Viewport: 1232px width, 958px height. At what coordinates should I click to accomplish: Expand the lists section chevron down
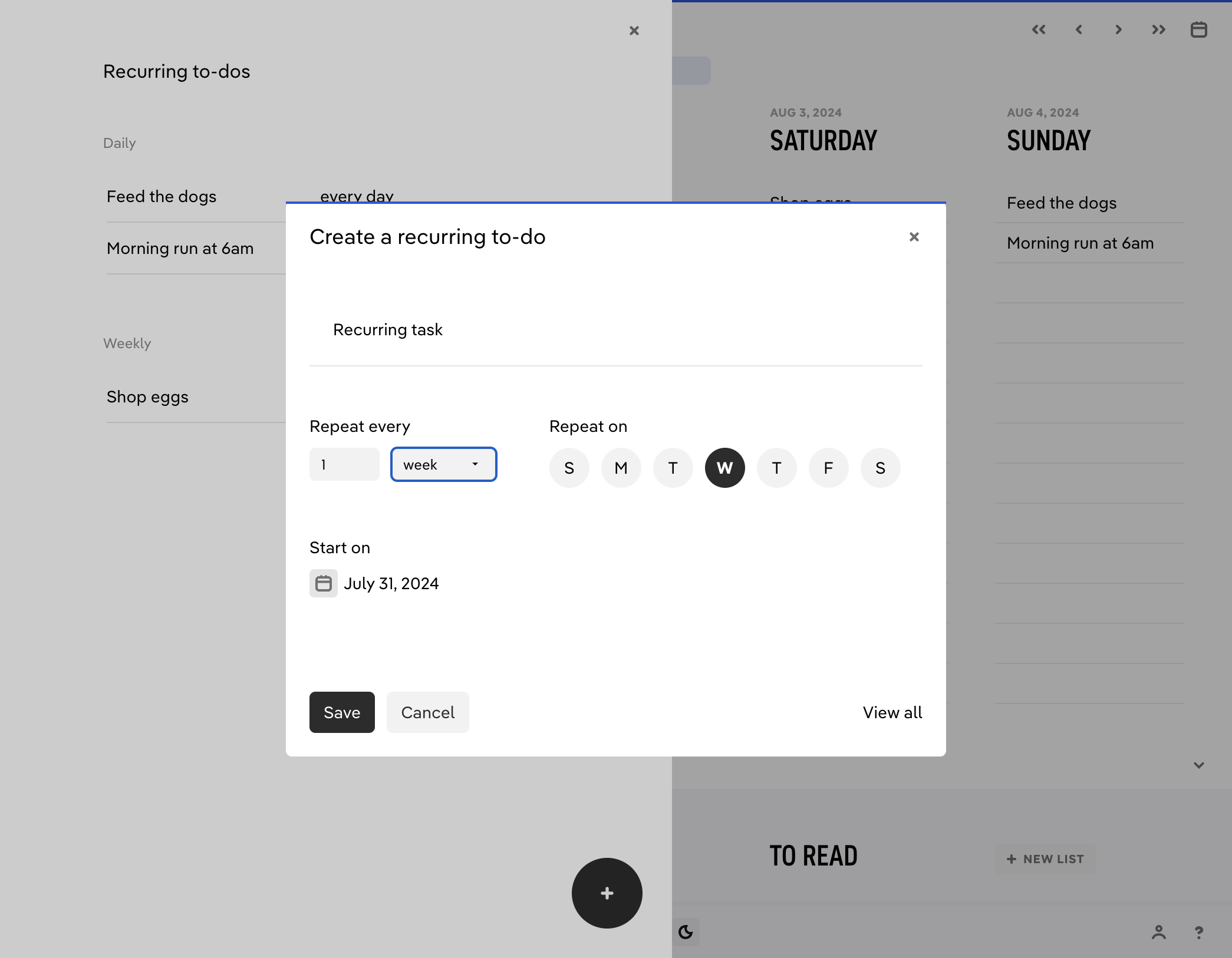pos(1199,765)
